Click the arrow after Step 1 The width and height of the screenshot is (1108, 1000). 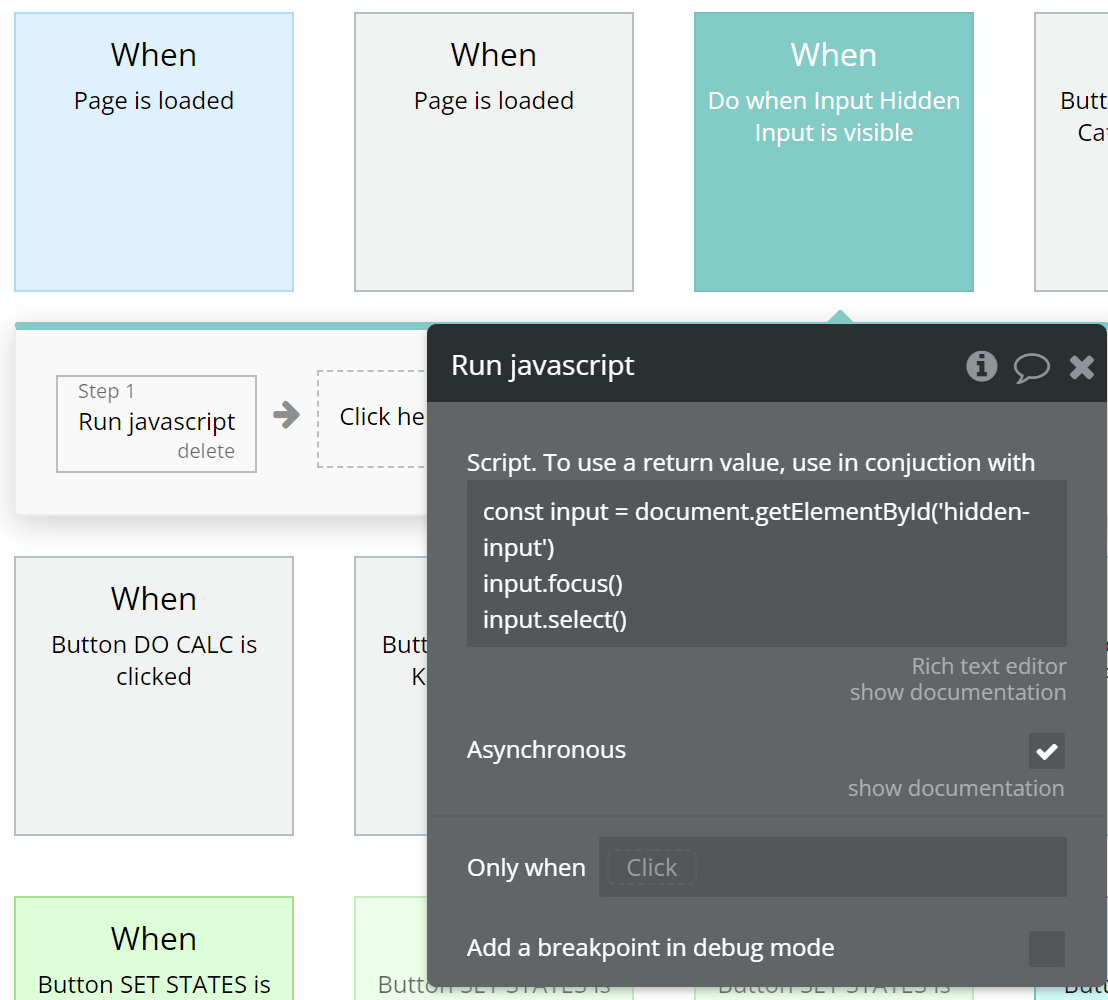[x=287, y=416]
